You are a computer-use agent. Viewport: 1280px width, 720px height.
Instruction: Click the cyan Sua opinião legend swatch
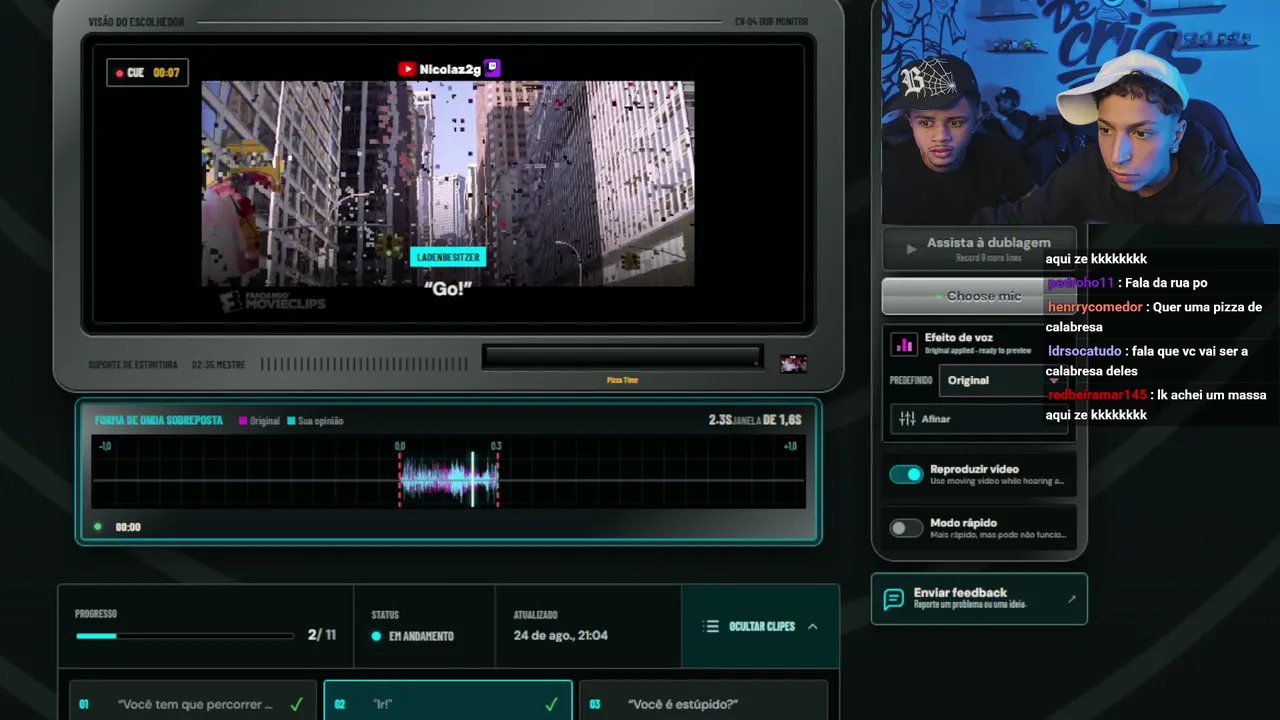tap(291, 421)
